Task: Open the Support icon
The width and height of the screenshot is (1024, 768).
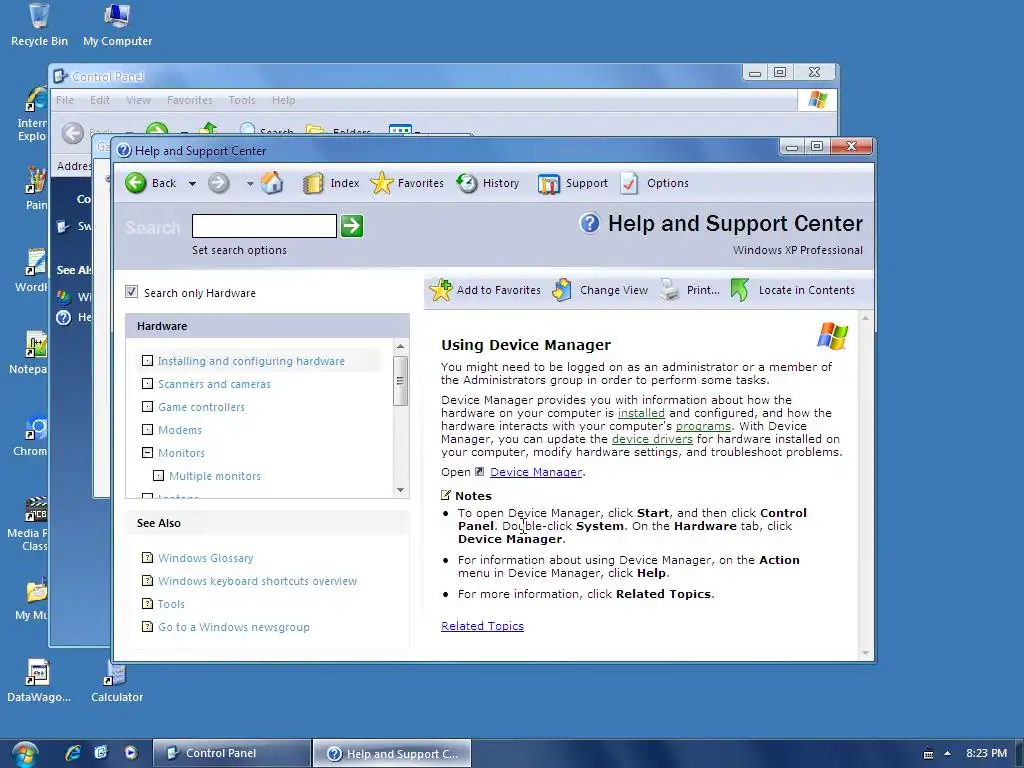Action: (549, 184)
